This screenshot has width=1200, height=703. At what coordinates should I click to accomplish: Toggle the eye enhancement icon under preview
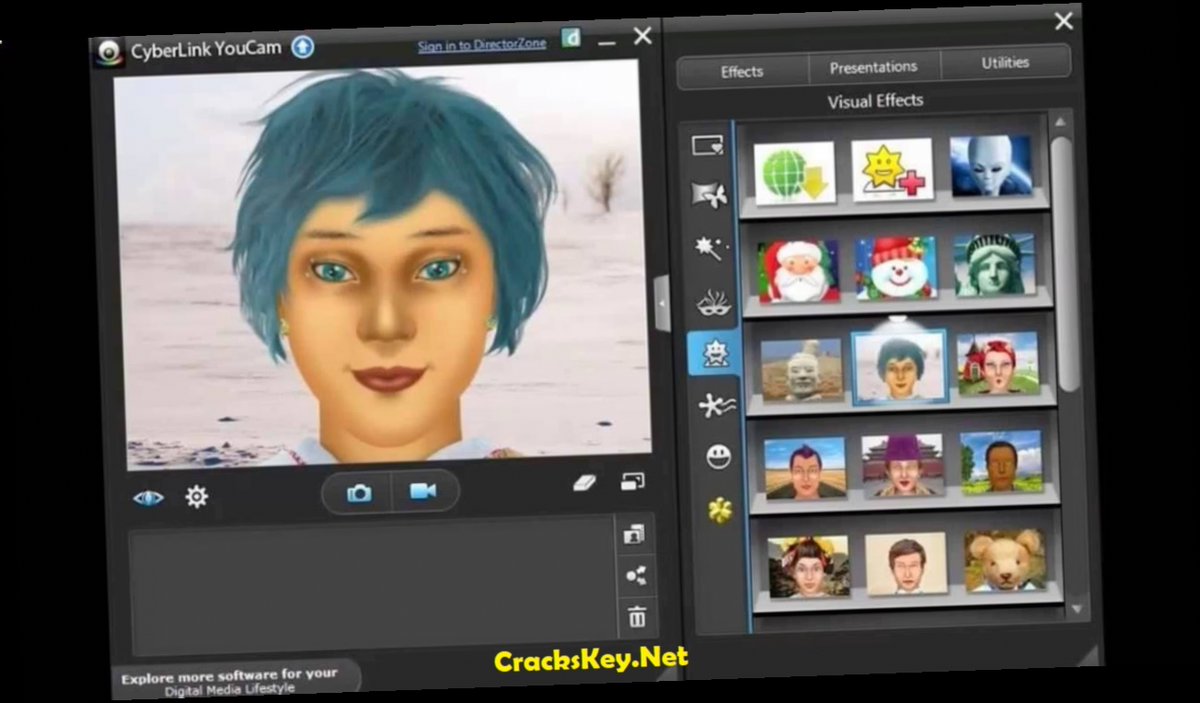point(148,497)
